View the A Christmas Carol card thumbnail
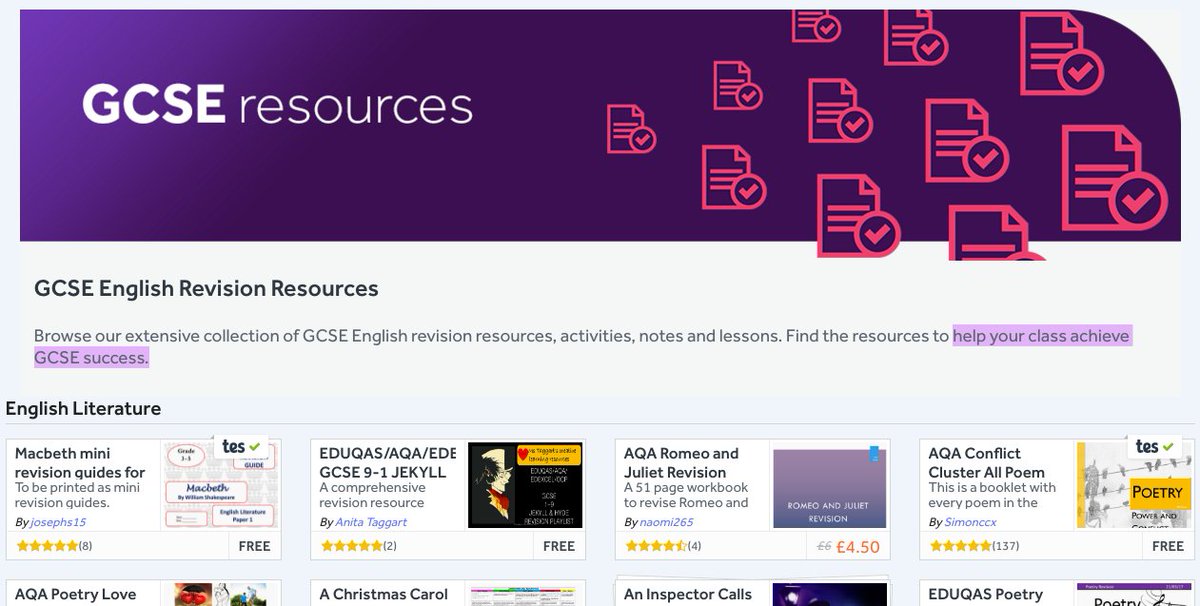 pyautogui.click(x=525, y=595)
